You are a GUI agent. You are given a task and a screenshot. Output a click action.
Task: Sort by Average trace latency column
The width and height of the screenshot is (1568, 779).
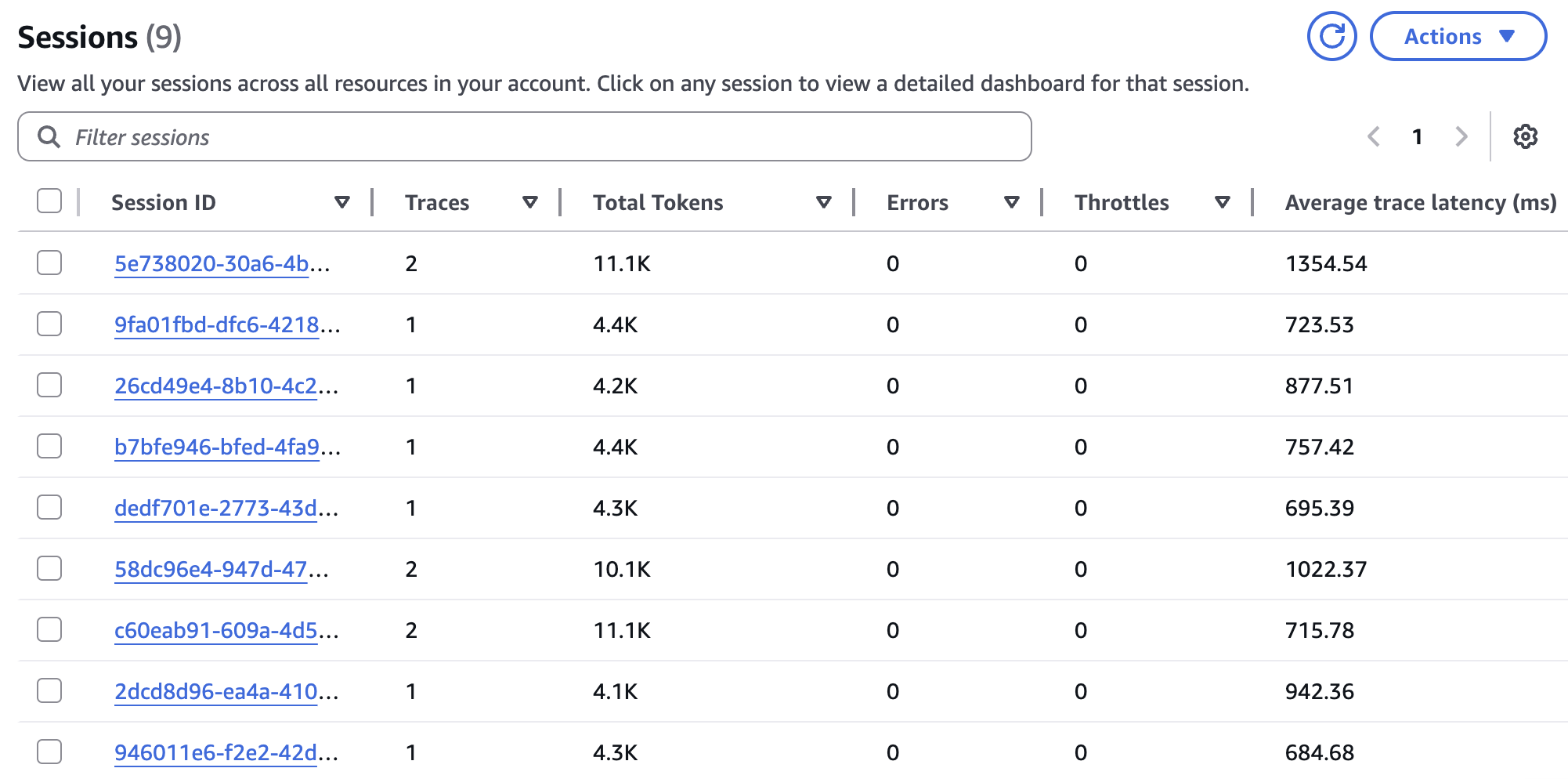point(1420,202)
